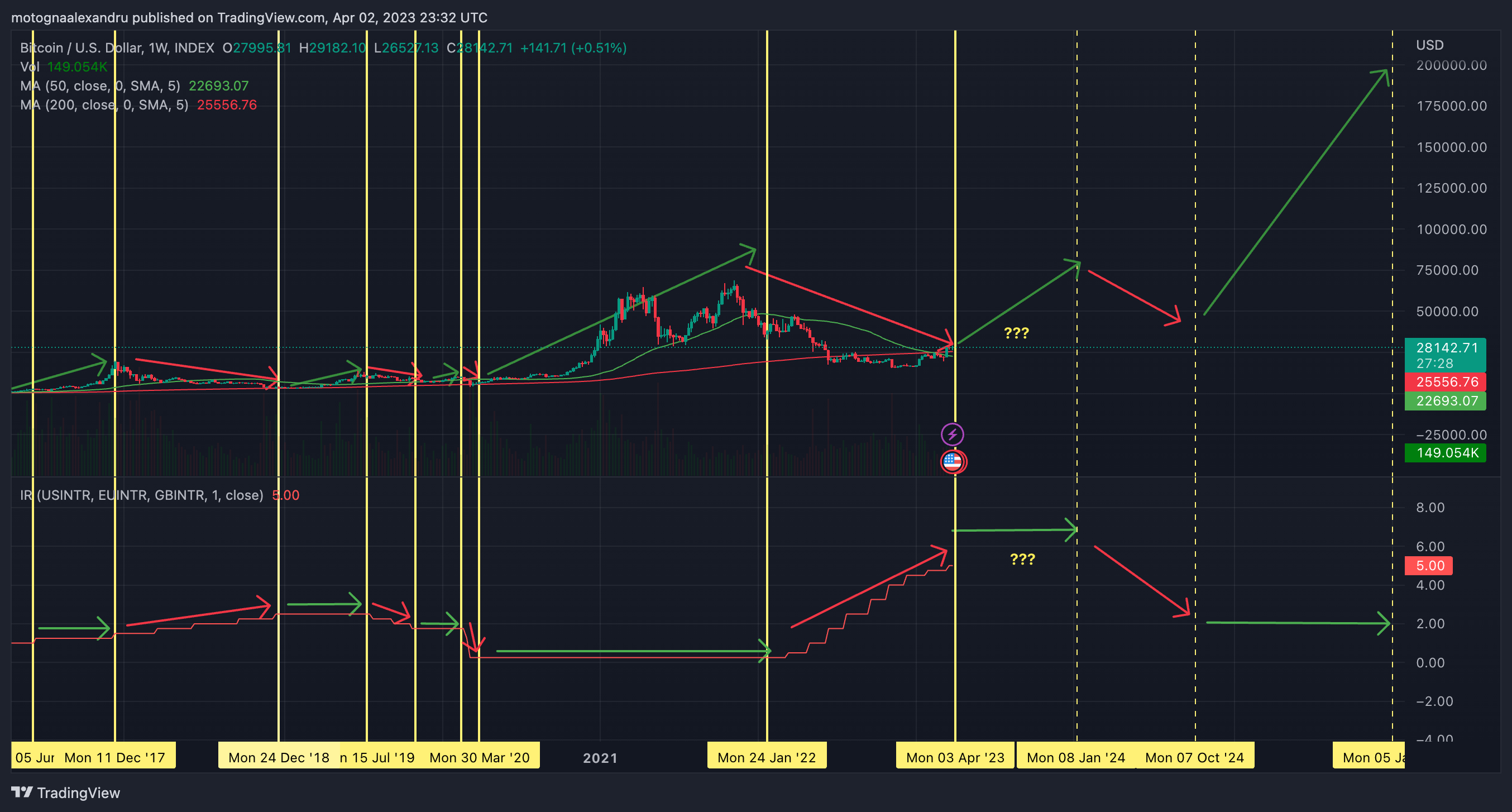The image size is (1512, 812).
Task: Click the 8.00 tick on interest rate axis
Action: tap(1430, 507)
